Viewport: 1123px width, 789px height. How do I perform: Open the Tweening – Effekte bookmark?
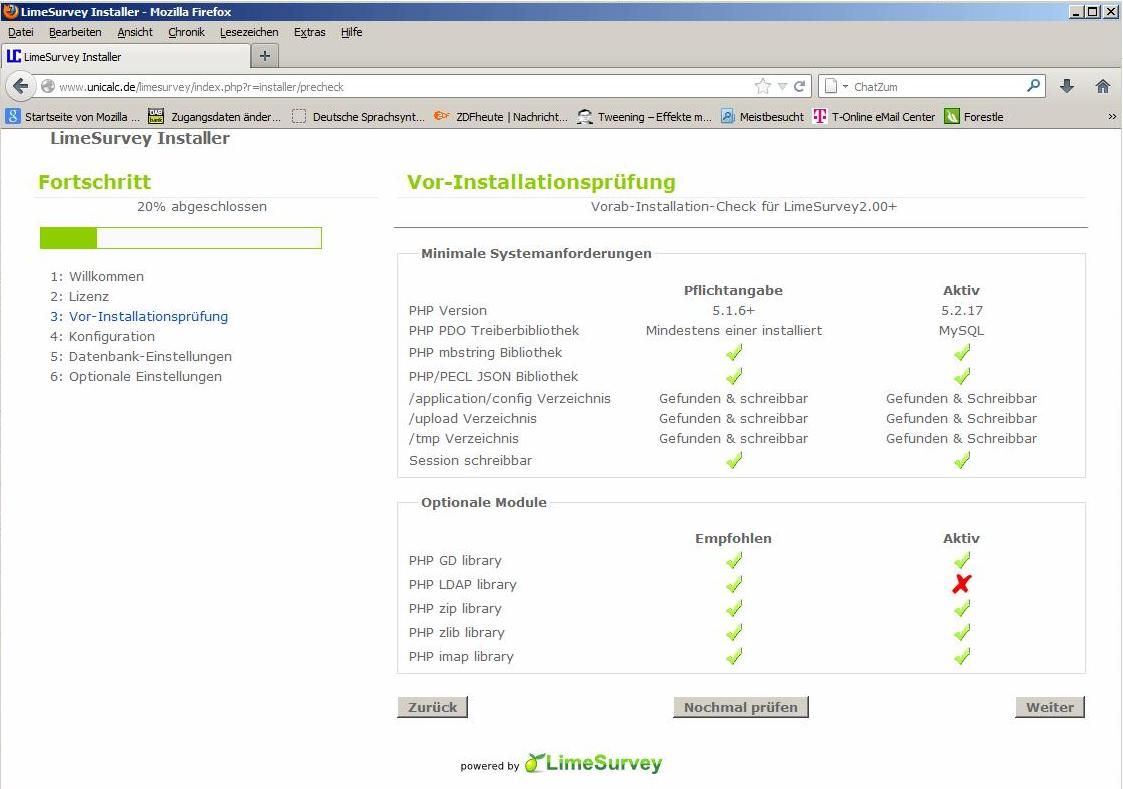(645, 117)
